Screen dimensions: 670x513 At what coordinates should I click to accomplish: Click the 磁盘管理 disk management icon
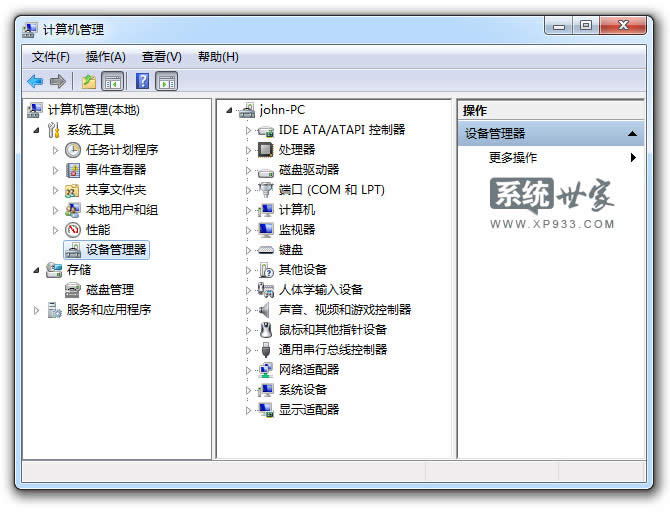(73, 290)
